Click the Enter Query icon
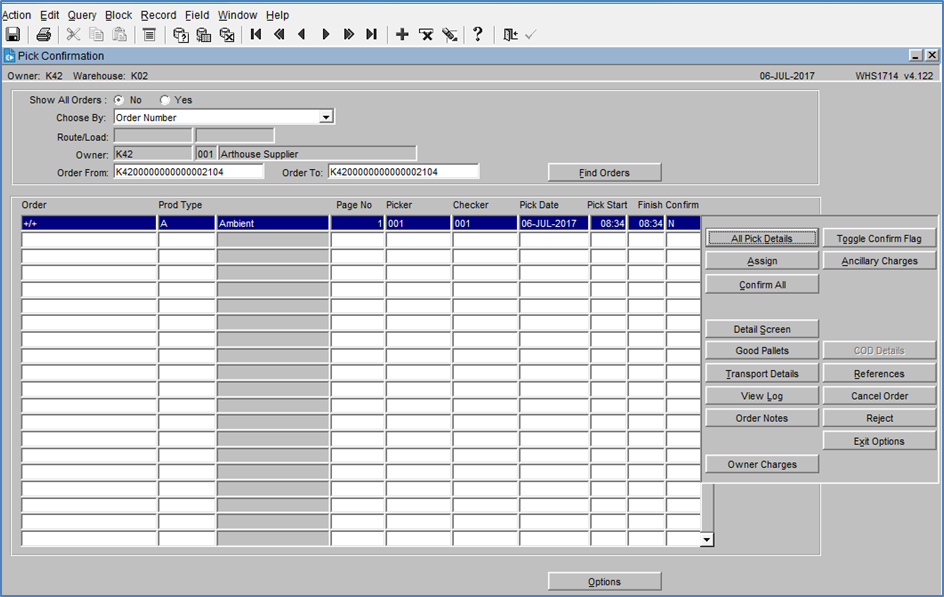Image resolution: width=944 pixels, height=597 pixels. 181,35
